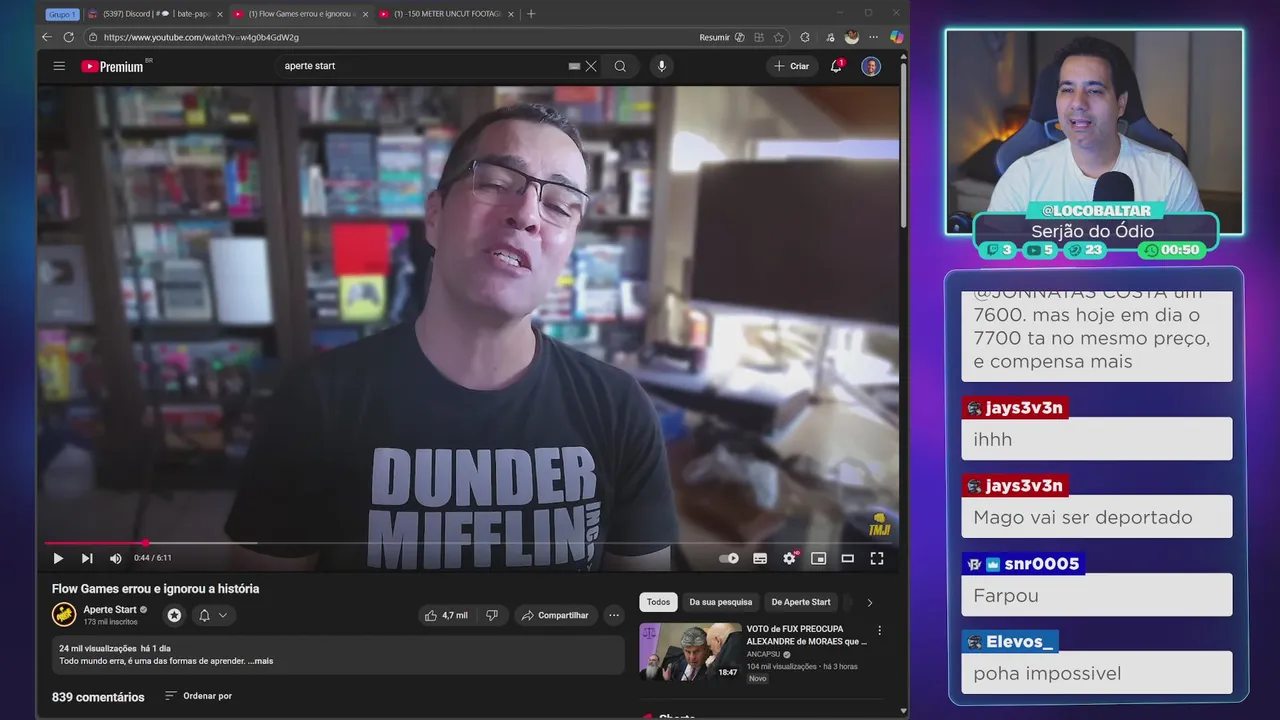
Task: Click the 839 comentários heading
Action: pos(98,697)
